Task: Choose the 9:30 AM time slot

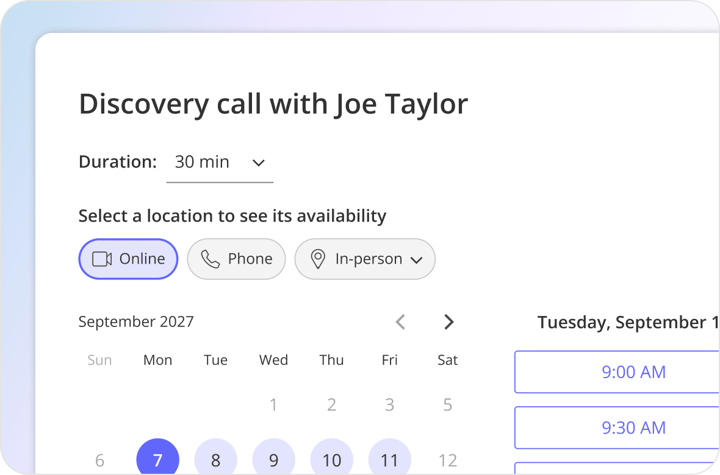Action: (617, 428)
